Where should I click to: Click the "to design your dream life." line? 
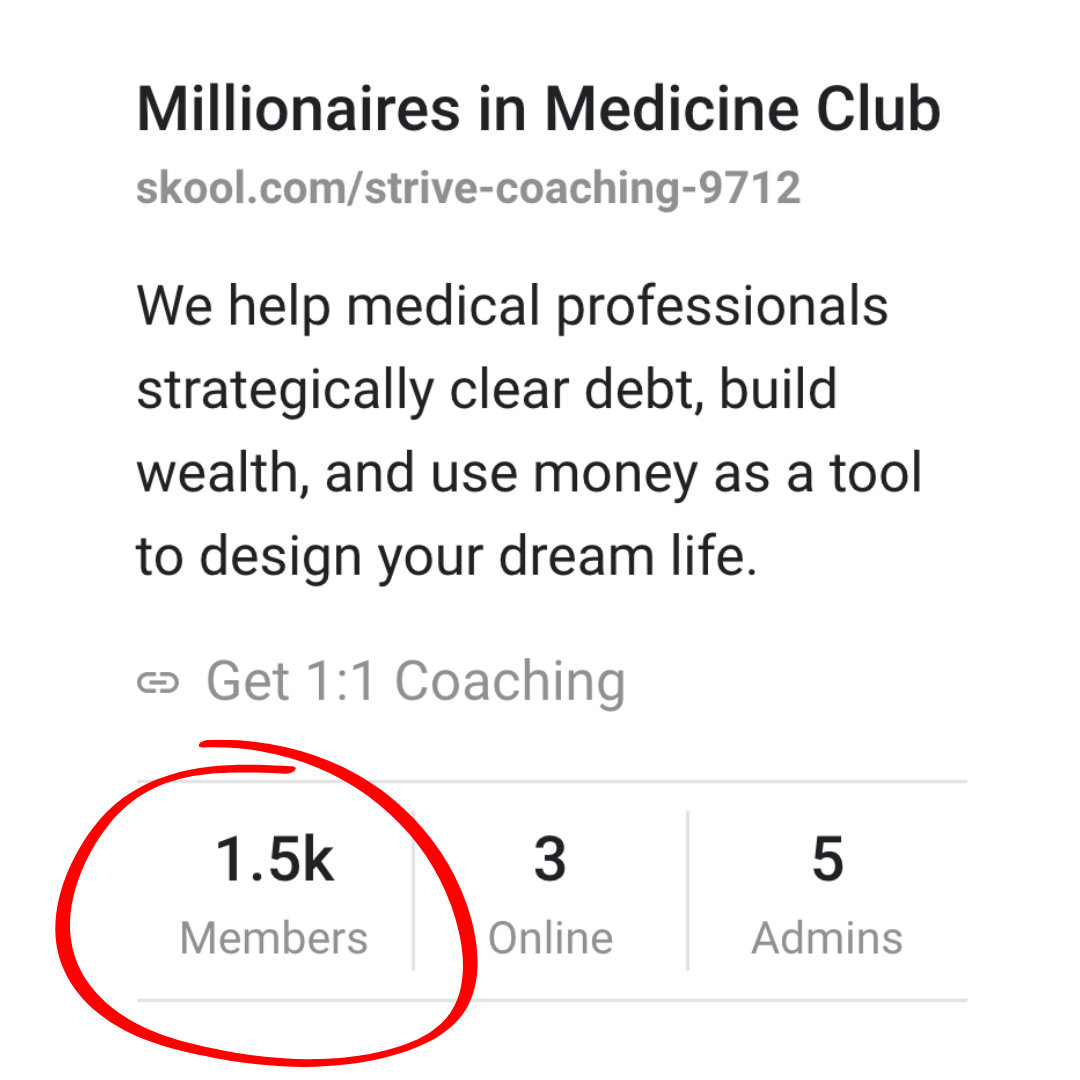click(x=447, y=556)
